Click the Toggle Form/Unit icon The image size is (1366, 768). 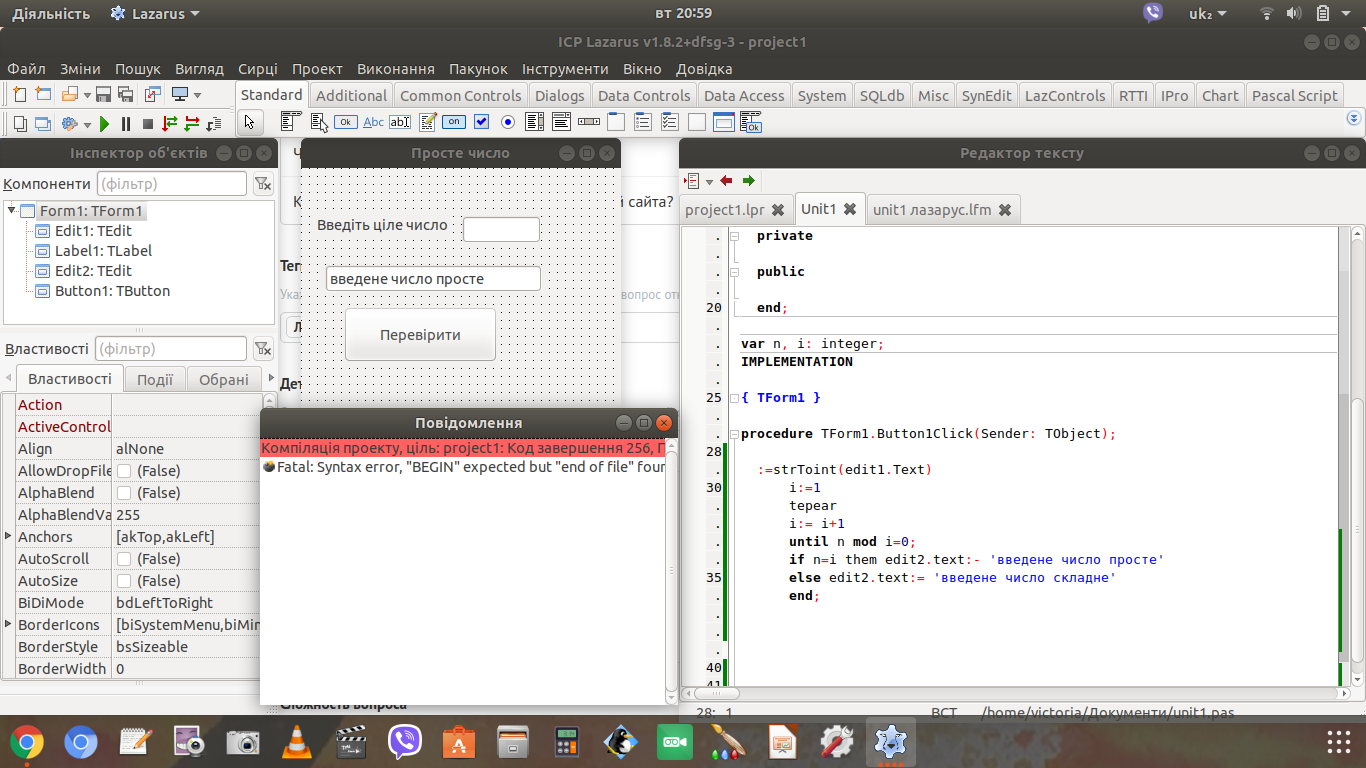click(x=152, y=94)
